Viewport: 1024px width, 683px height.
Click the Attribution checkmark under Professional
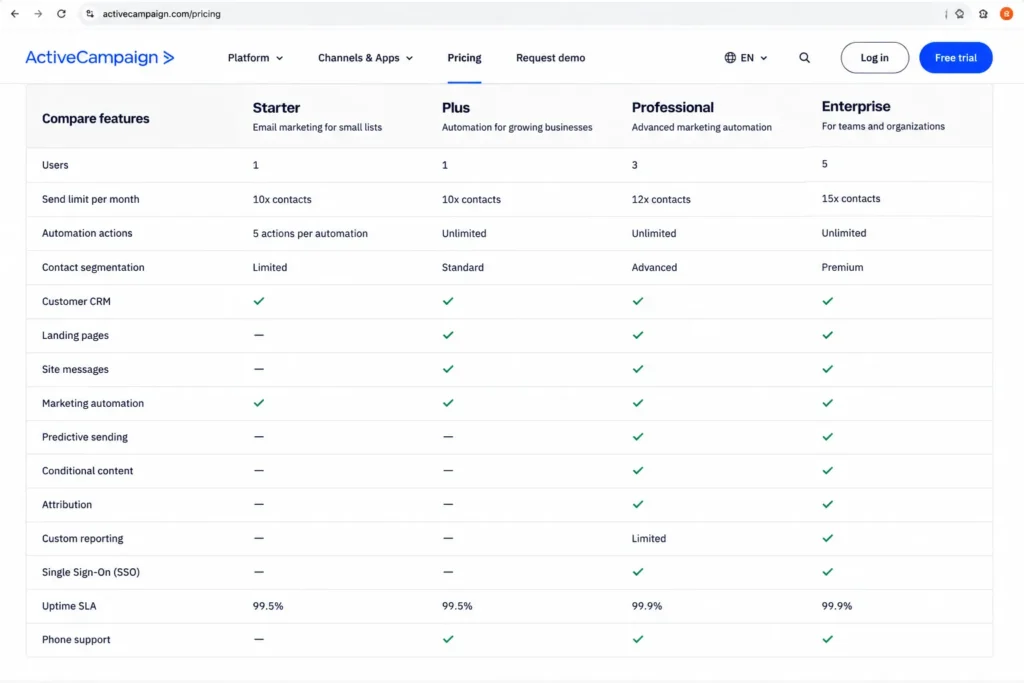pos(638,504)
